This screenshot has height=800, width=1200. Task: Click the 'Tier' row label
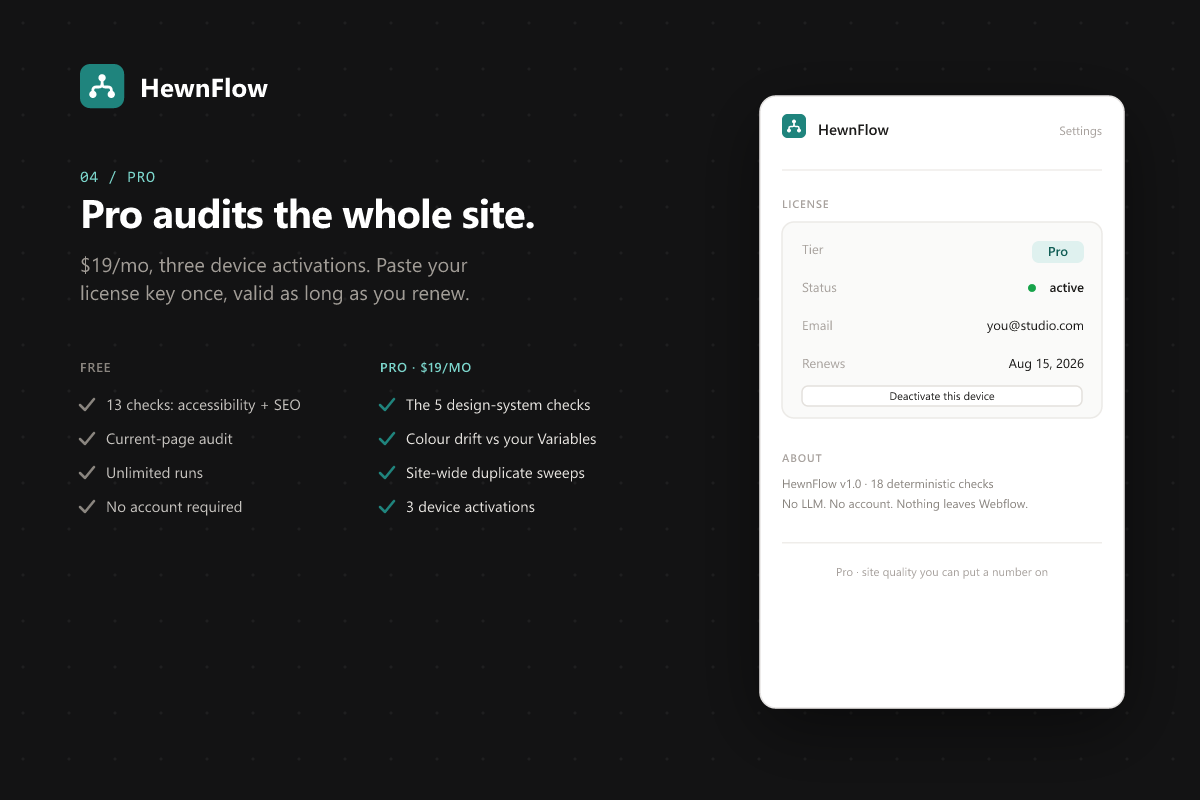click(x=813, y=250)
